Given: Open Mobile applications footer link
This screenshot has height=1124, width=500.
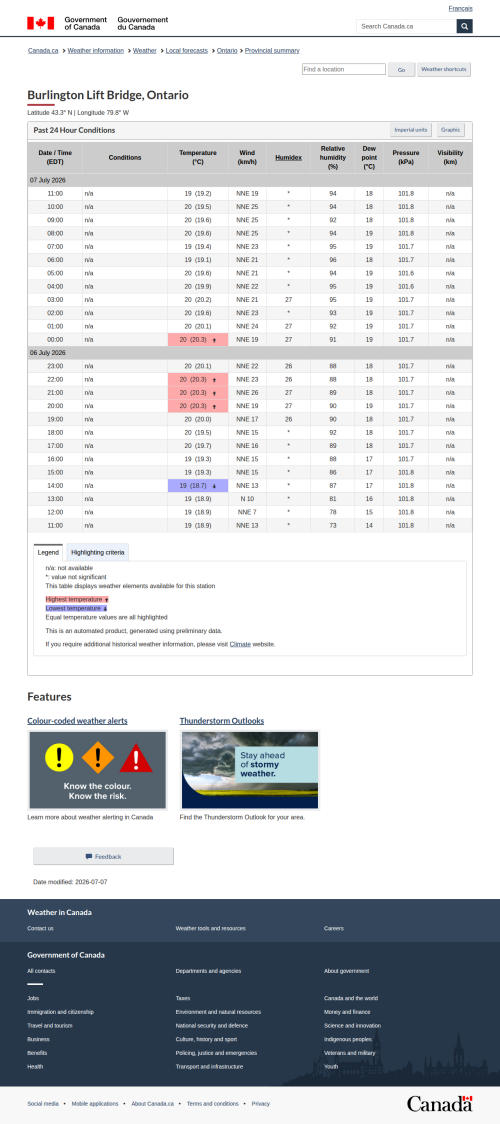Looking at the screenshot, I should point(95,1103).
